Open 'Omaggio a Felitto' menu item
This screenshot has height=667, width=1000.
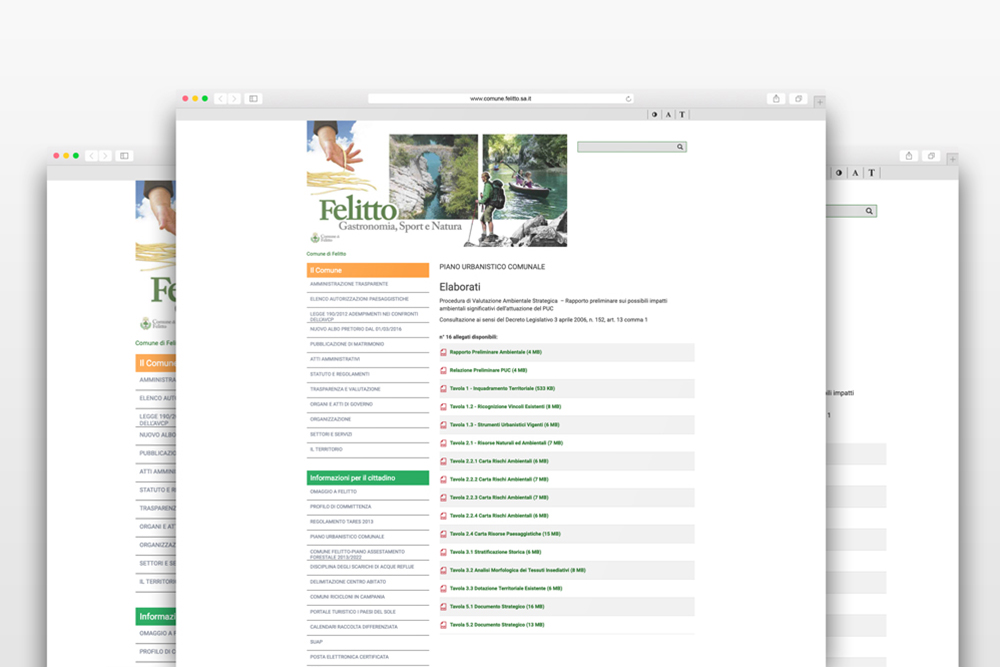pos(334,492)
